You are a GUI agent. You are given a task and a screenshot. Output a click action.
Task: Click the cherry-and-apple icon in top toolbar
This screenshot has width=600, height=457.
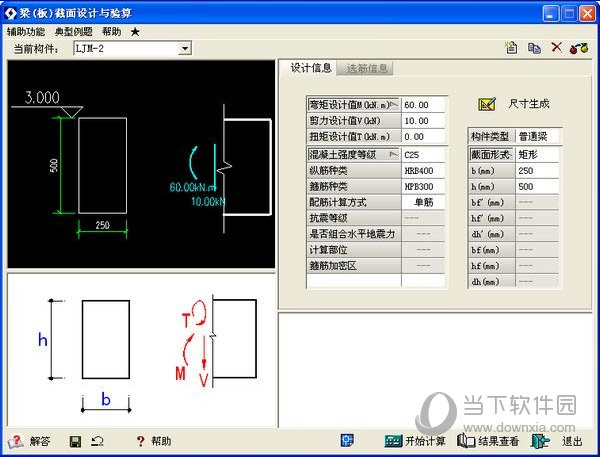pos(578,48)
